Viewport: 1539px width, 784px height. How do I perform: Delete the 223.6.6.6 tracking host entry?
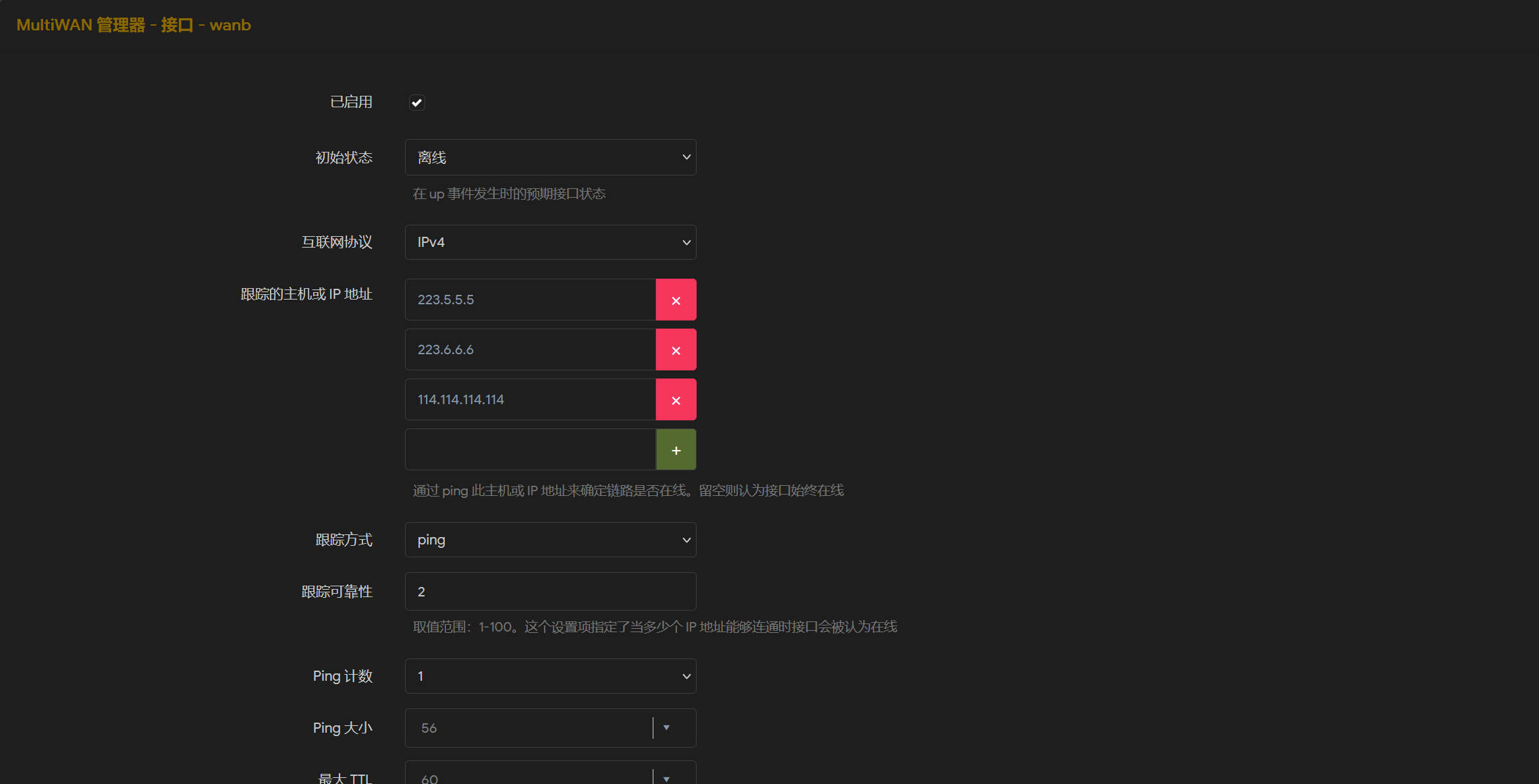(676, 350)
